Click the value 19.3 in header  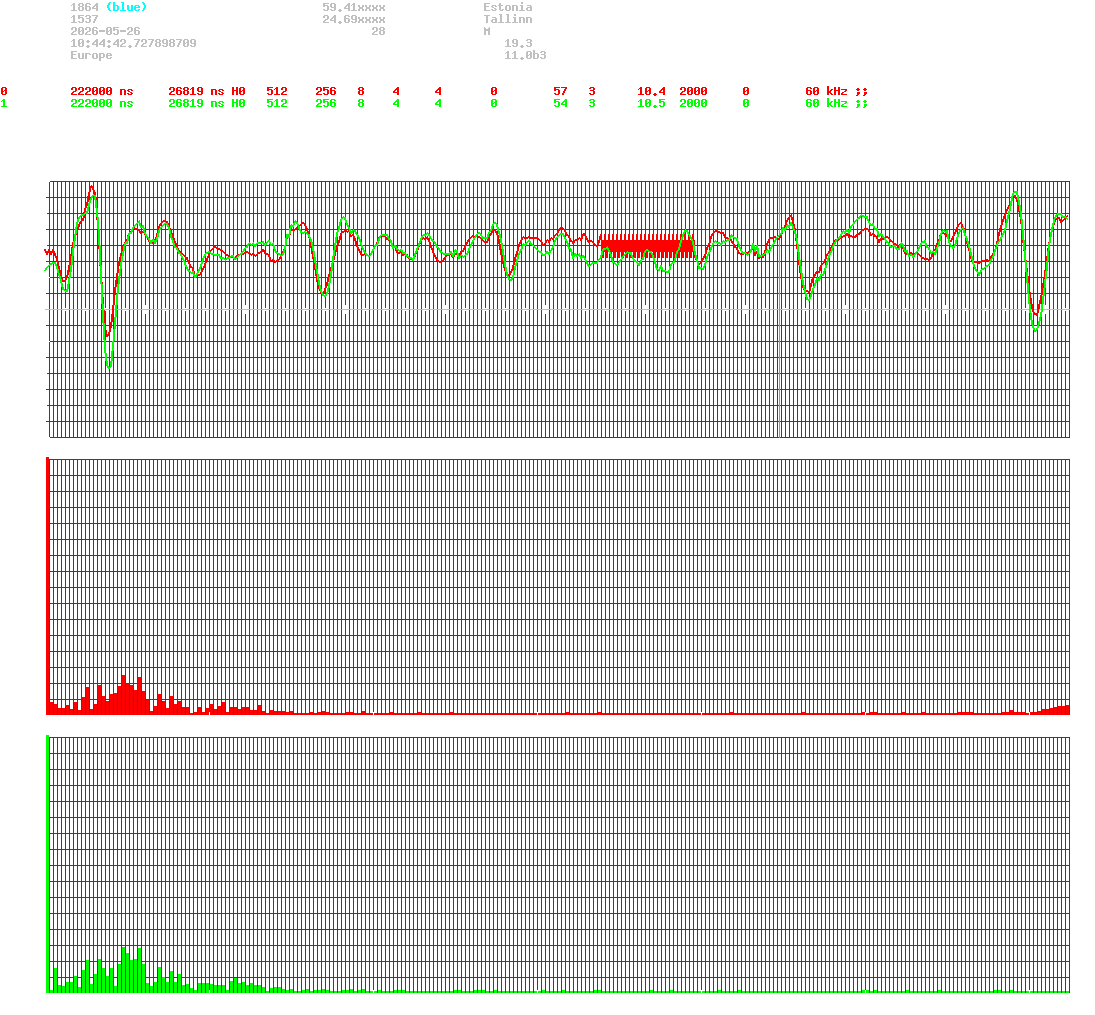click(x=518, y=43)
